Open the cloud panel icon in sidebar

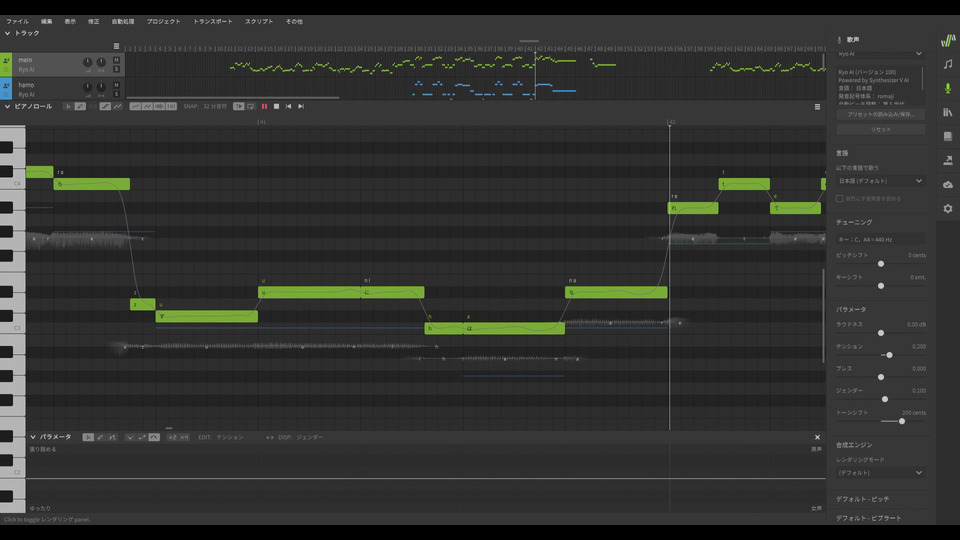tap(948, 184)
